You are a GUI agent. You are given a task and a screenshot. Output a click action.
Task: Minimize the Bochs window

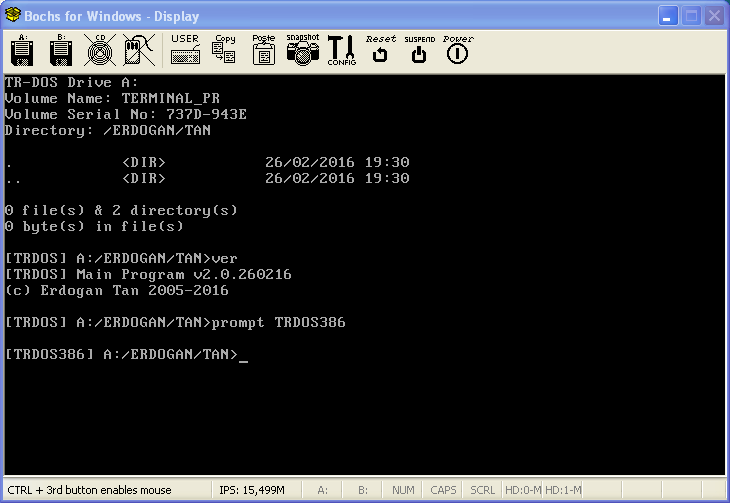coord(668,16)
